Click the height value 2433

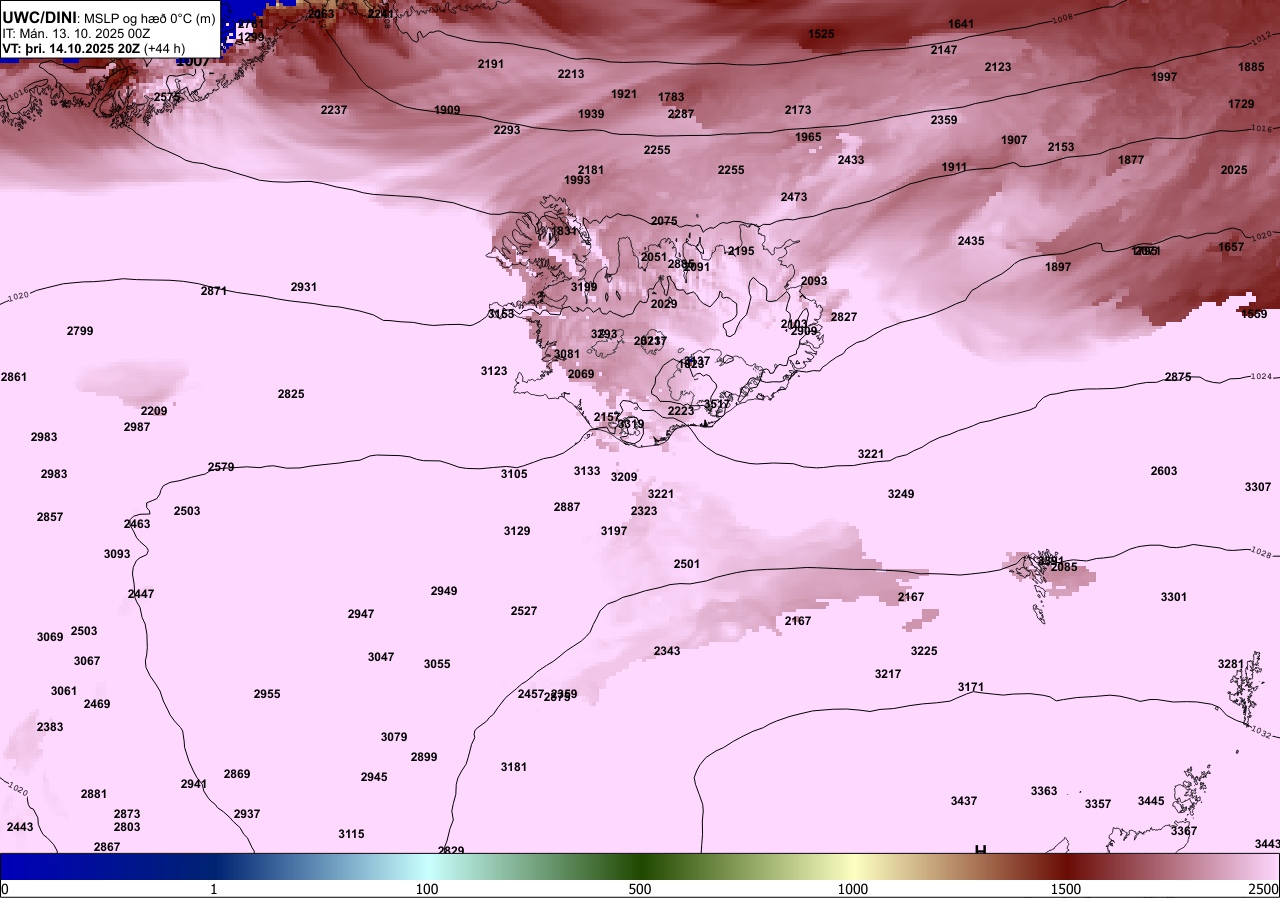tap(851, 160)
